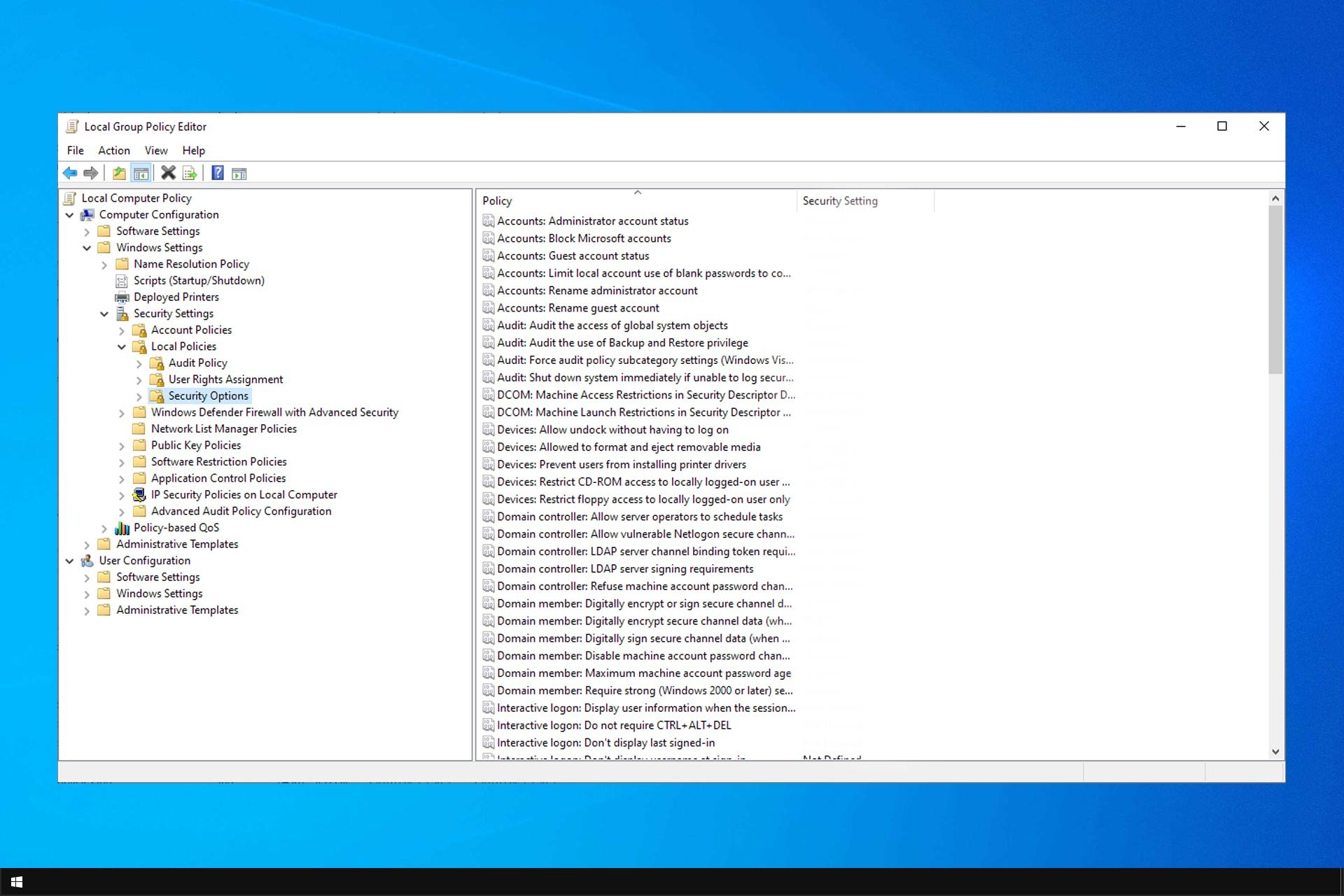Open the File menu
Screen dimensions: 1344x896
coord(76,150)
